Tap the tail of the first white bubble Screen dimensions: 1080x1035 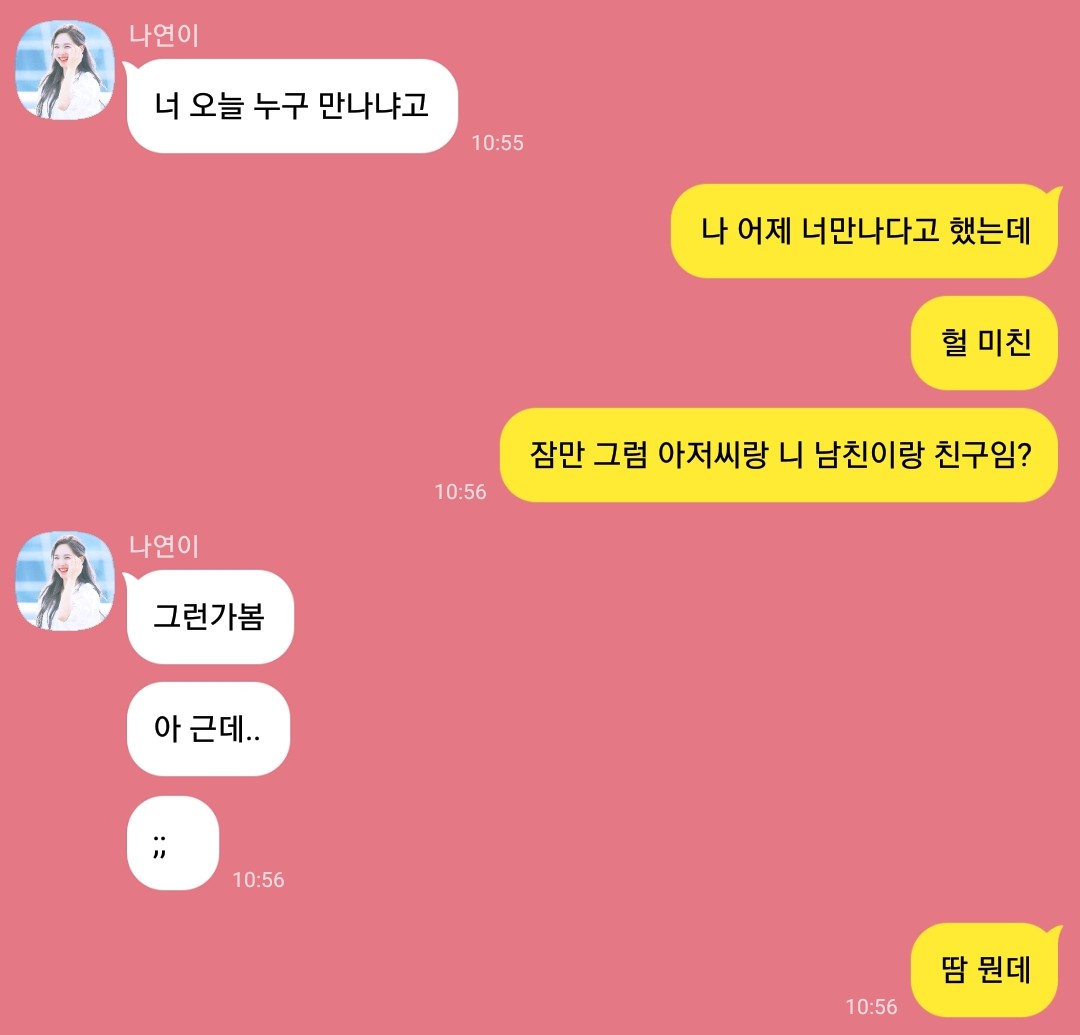(x=130, y=69)
